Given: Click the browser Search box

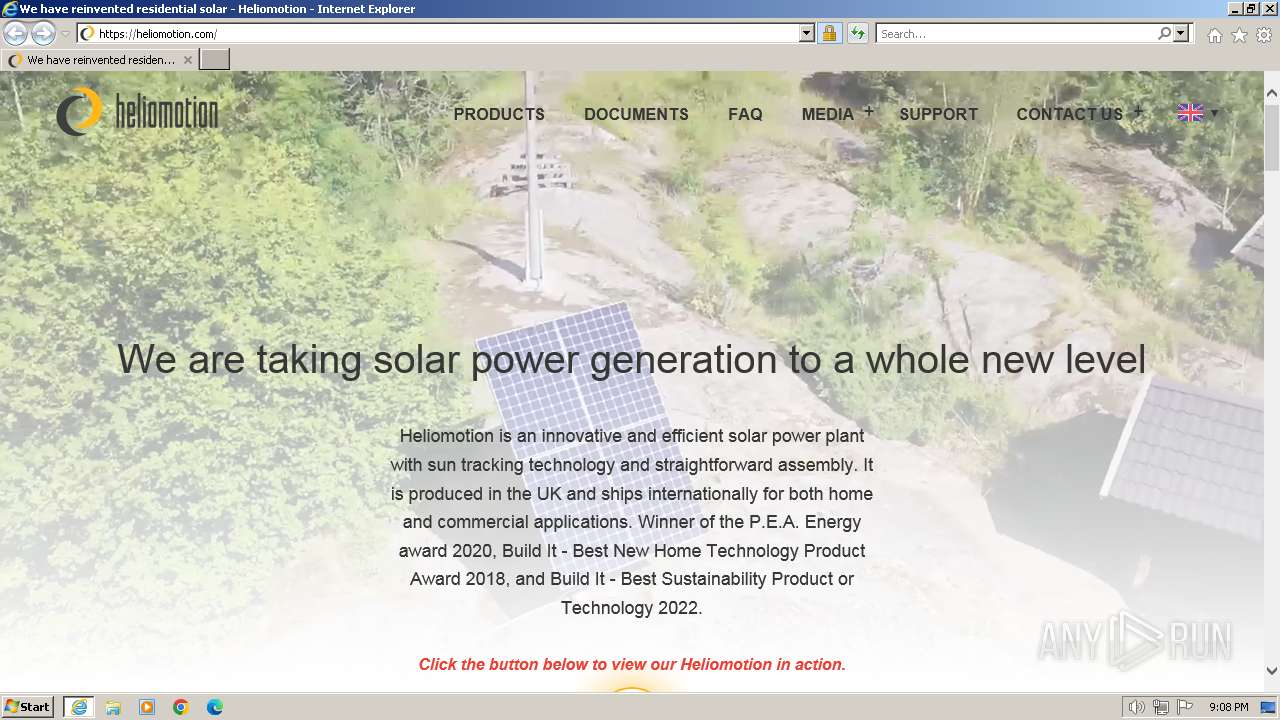Looking at the screenshot, I should (1015, 33).
